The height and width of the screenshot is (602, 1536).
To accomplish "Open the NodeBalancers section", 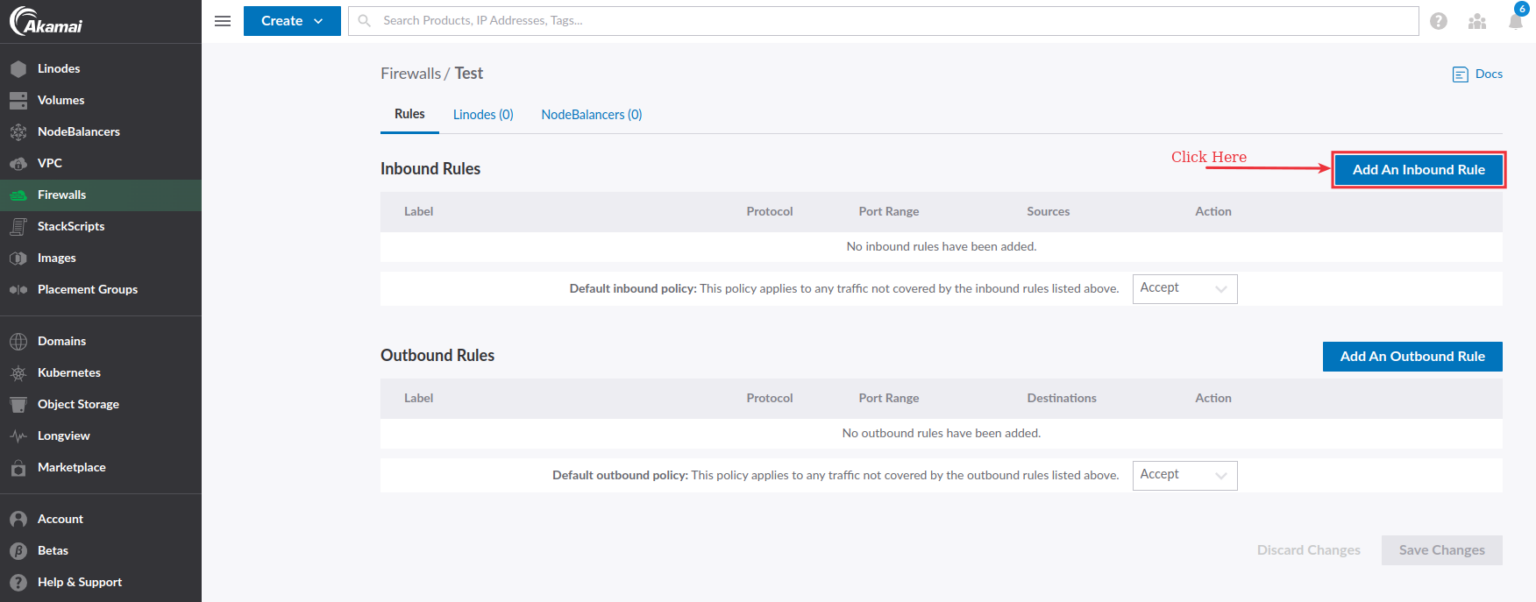I will tap(18, 131).
